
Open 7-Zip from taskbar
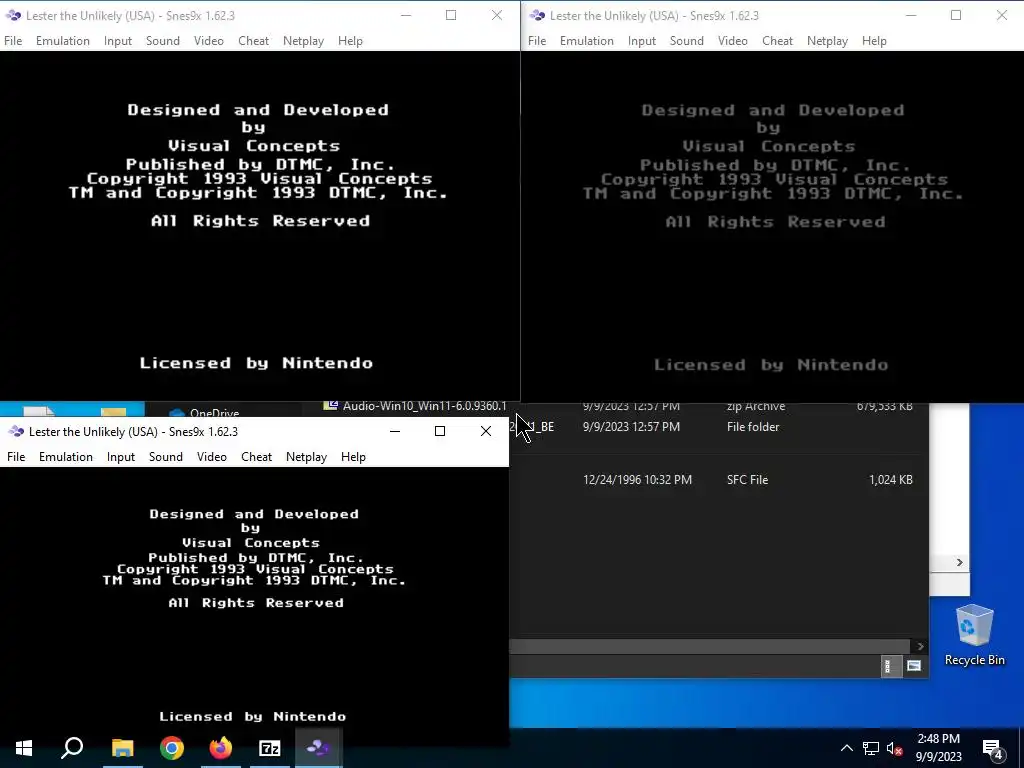click(270, 748)
